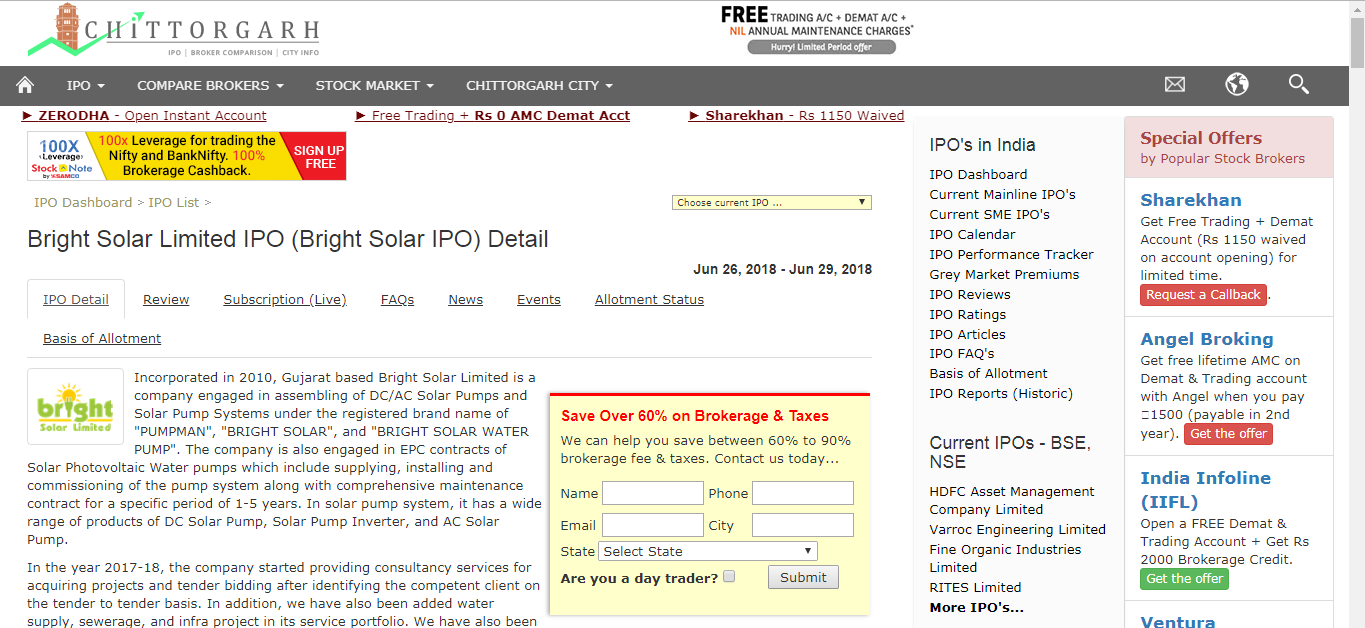Screen dimensions: 1365x628
Task: Open IPO Reviews link
Action: click(970, 295)
